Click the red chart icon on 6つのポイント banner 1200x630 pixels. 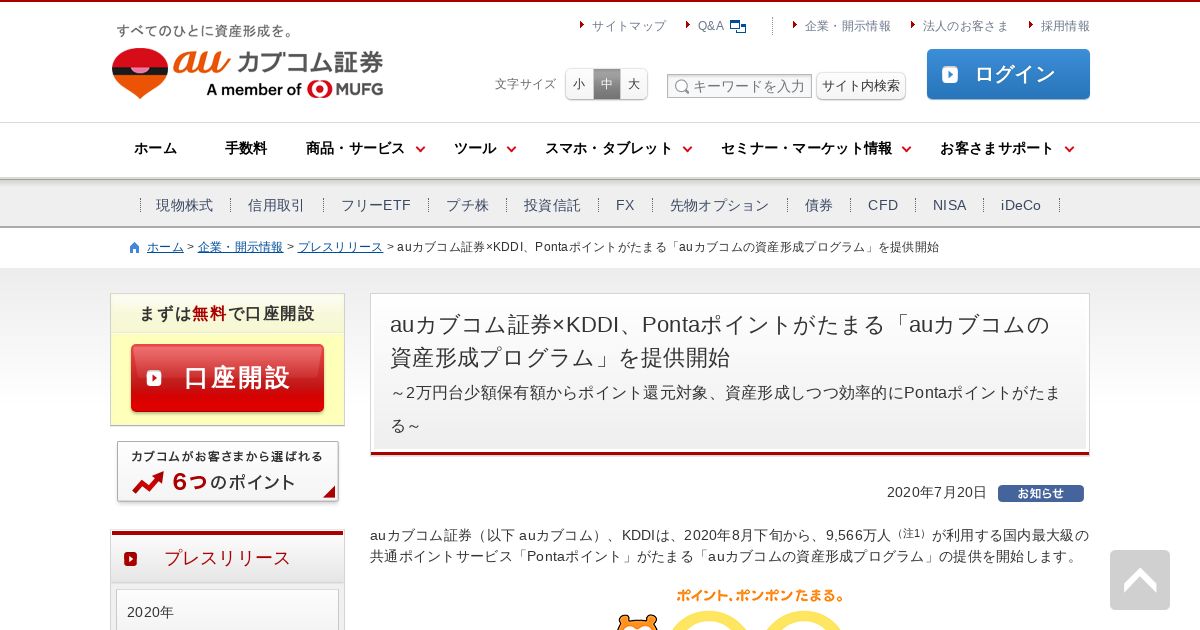point(148,482)
